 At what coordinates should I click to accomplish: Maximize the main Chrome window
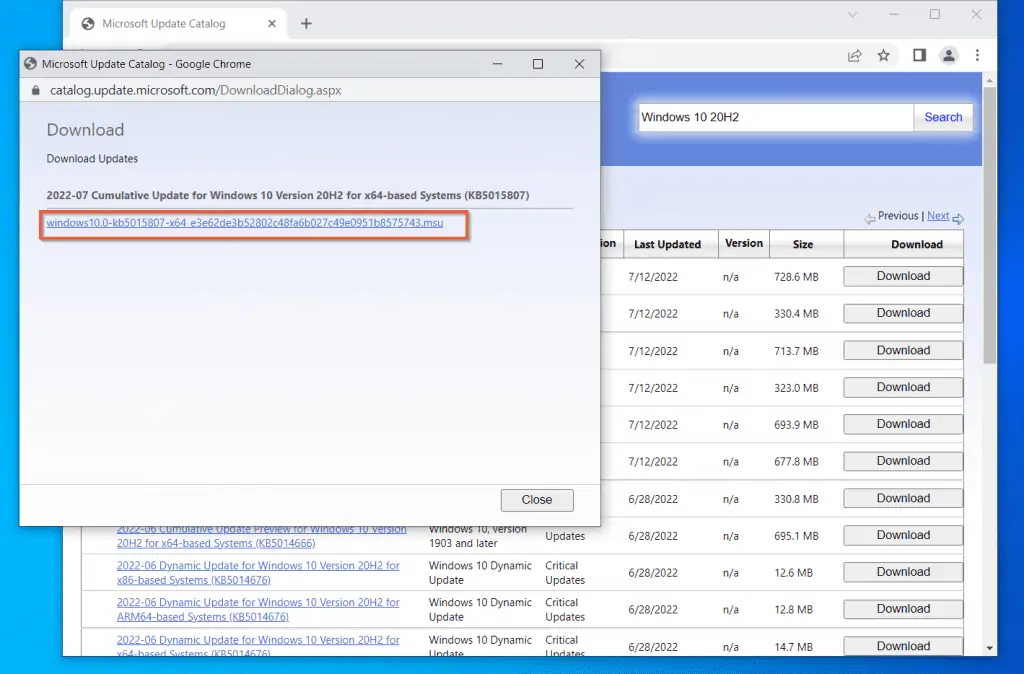tap(935, 14)
